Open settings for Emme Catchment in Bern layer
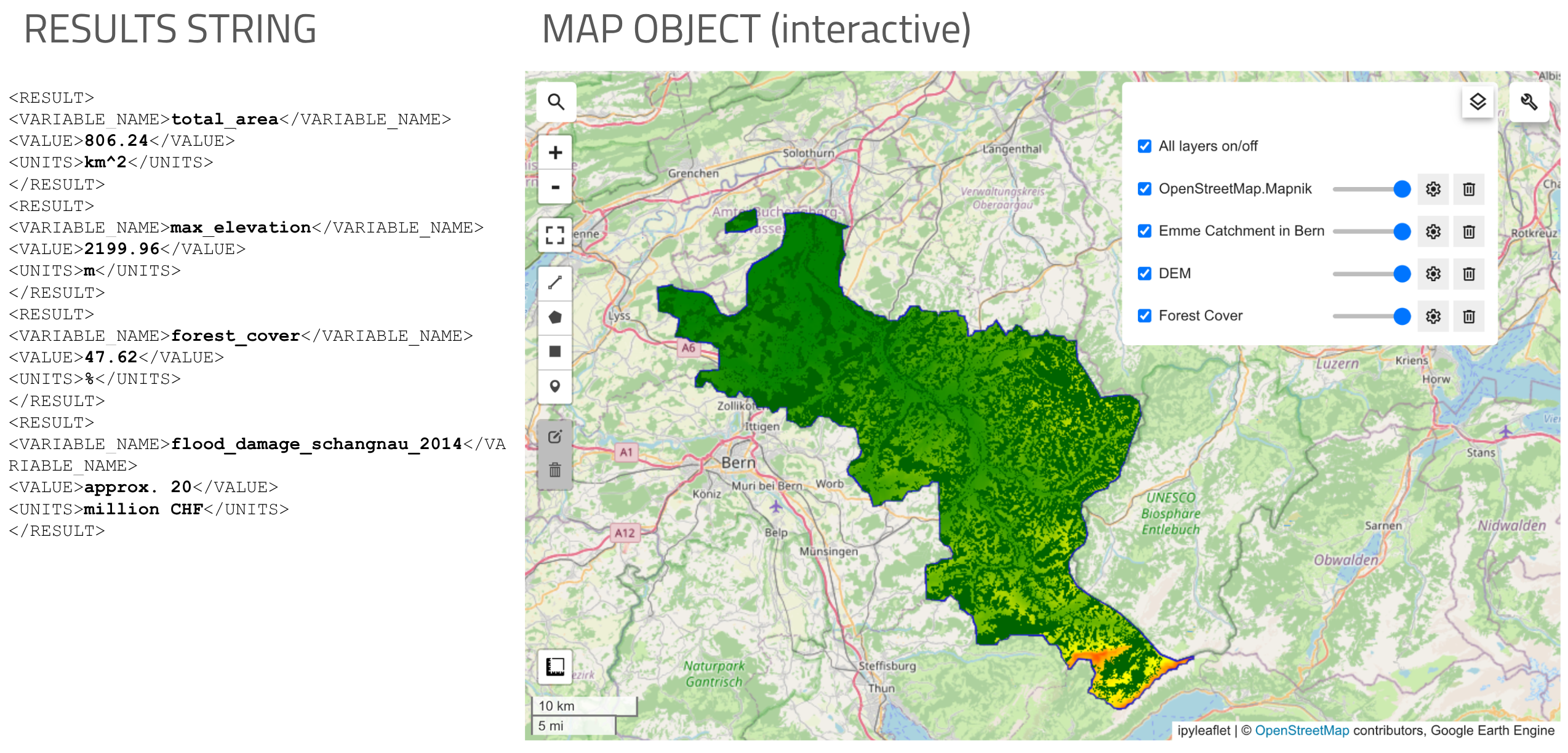 point(1433,231)
